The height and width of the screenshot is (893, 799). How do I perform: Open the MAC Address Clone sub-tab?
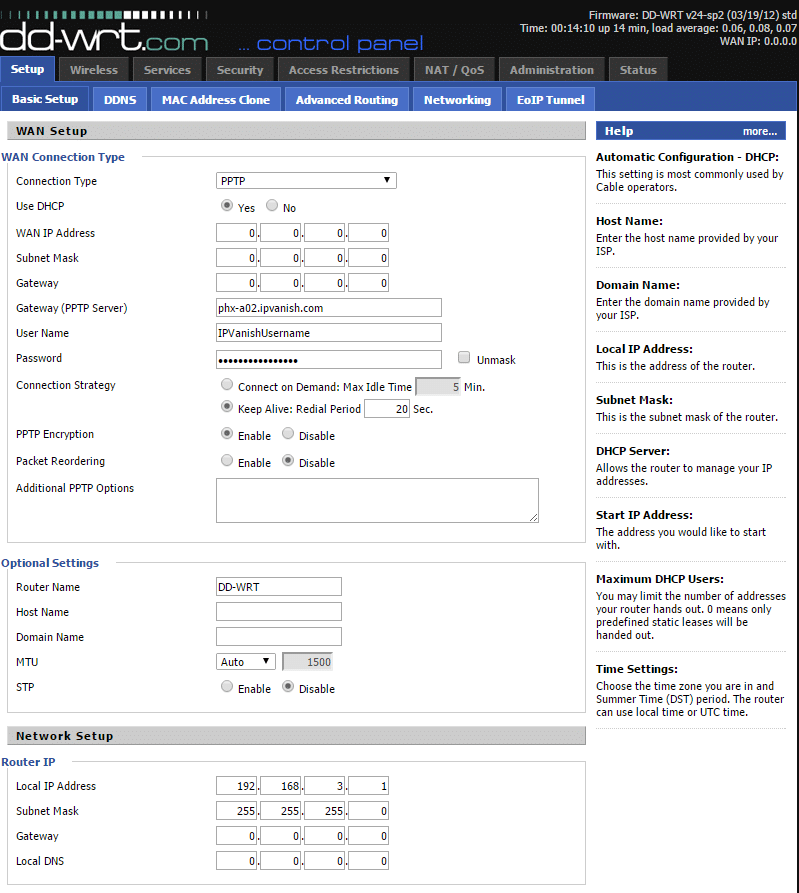[x=215, y=100]
